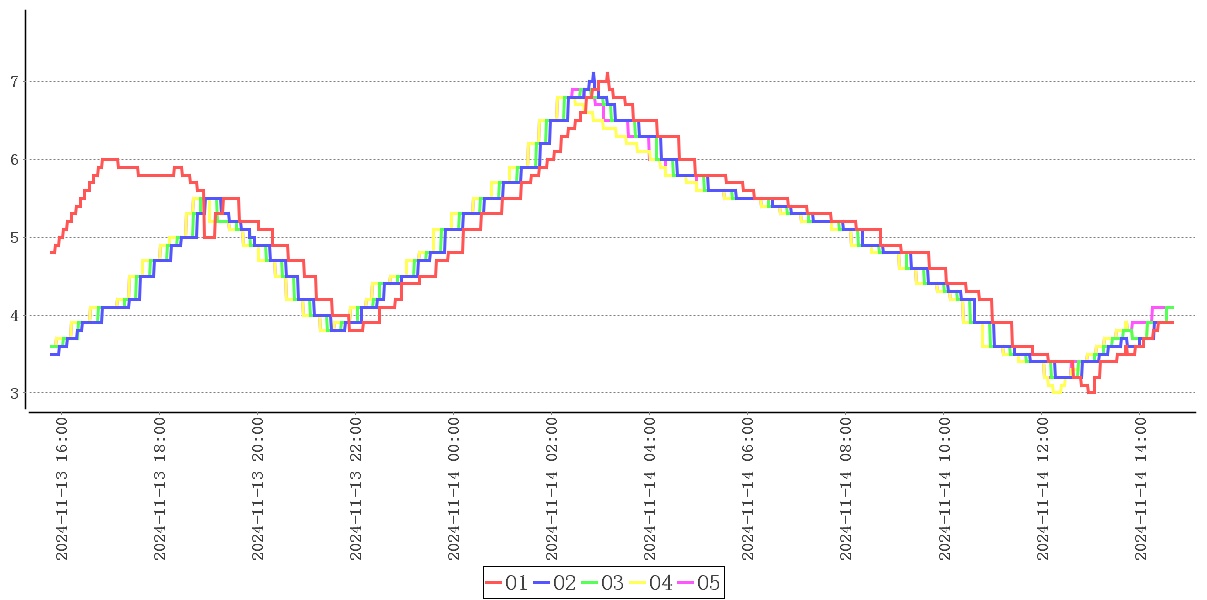Click the 2024-11-13 20:00 time label
Viewport: 1207px width, 600px height.
click(259, 489)
